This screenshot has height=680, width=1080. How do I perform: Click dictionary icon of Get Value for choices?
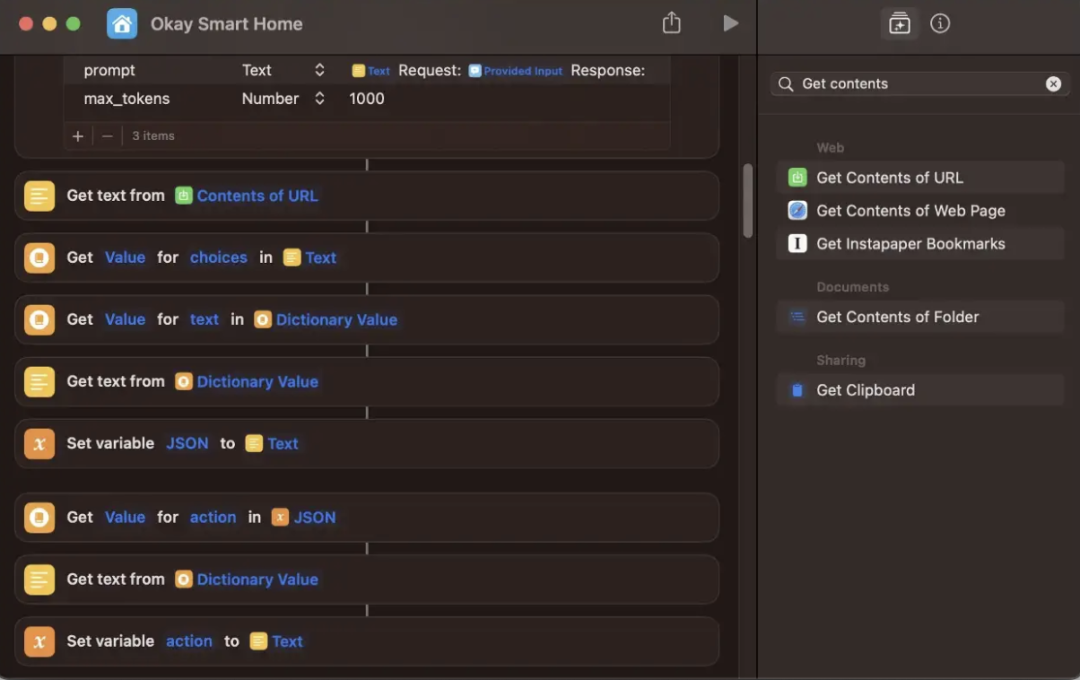click(x=39, y=258)
